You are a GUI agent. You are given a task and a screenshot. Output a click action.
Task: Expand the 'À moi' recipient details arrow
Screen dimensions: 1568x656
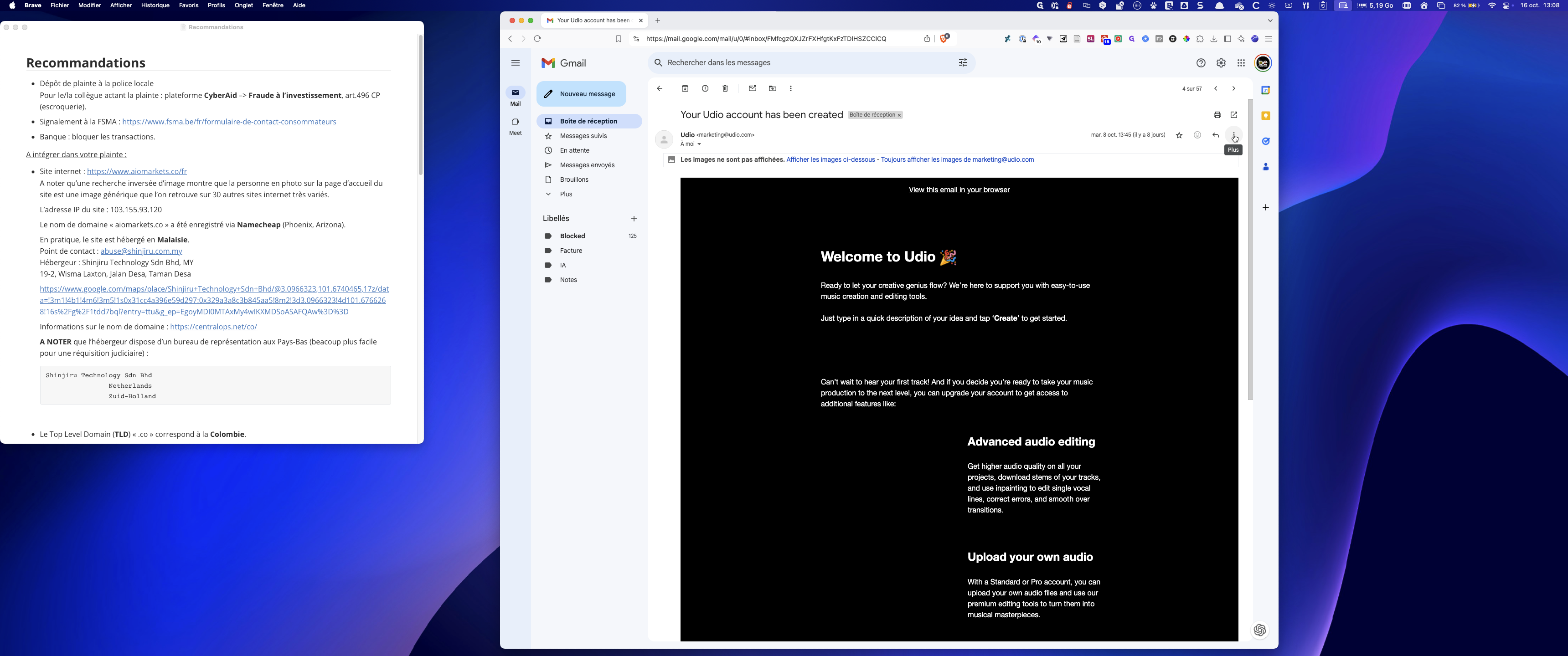[x=699, y=144]
